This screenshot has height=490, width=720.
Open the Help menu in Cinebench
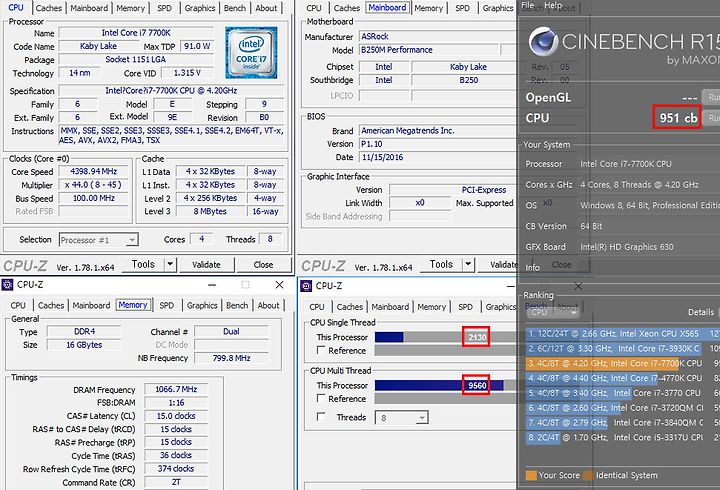tap(553, 5)
